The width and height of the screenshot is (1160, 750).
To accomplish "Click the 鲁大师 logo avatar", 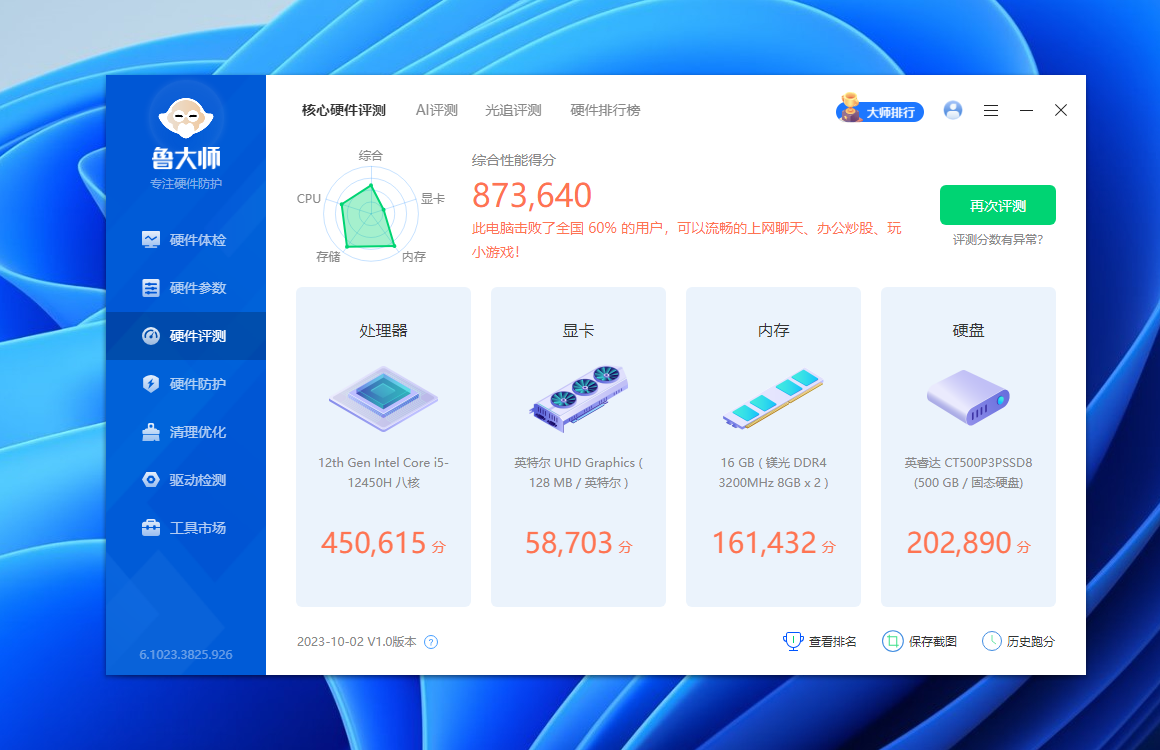I will [186, 117].
